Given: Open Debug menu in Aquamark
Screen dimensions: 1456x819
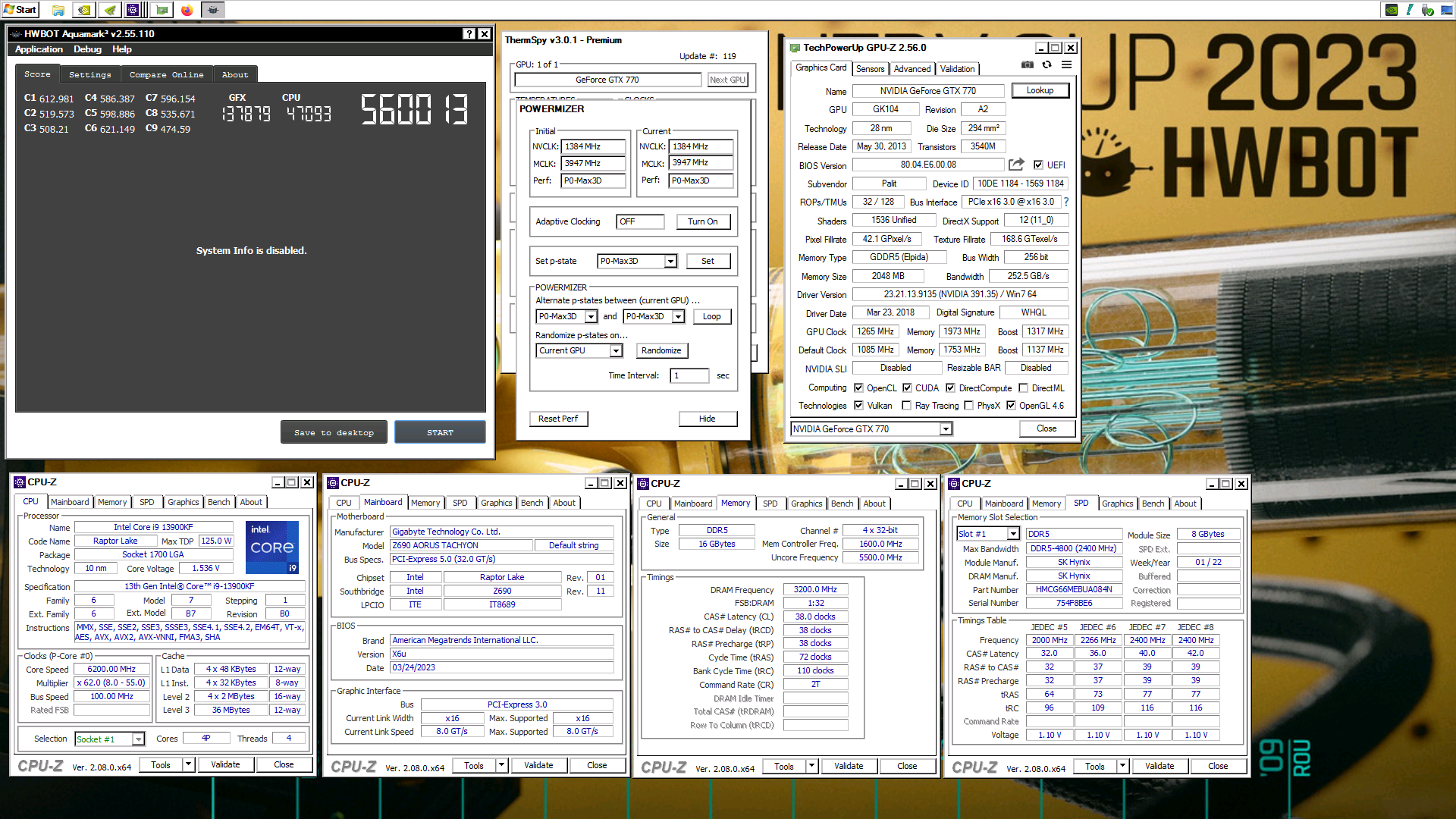Looking at the screenshot, I should 87,49.
